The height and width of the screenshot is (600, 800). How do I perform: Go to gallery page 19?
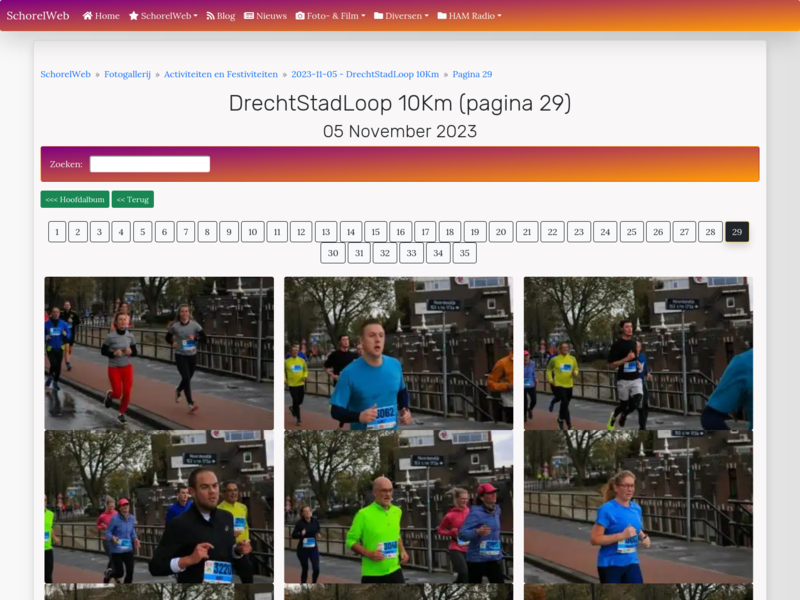(475, 232)
